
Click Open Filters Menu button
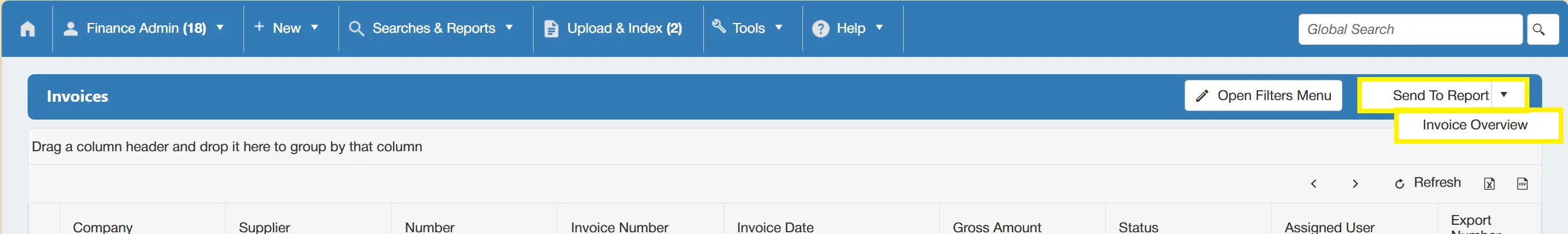click(1263, 95)
